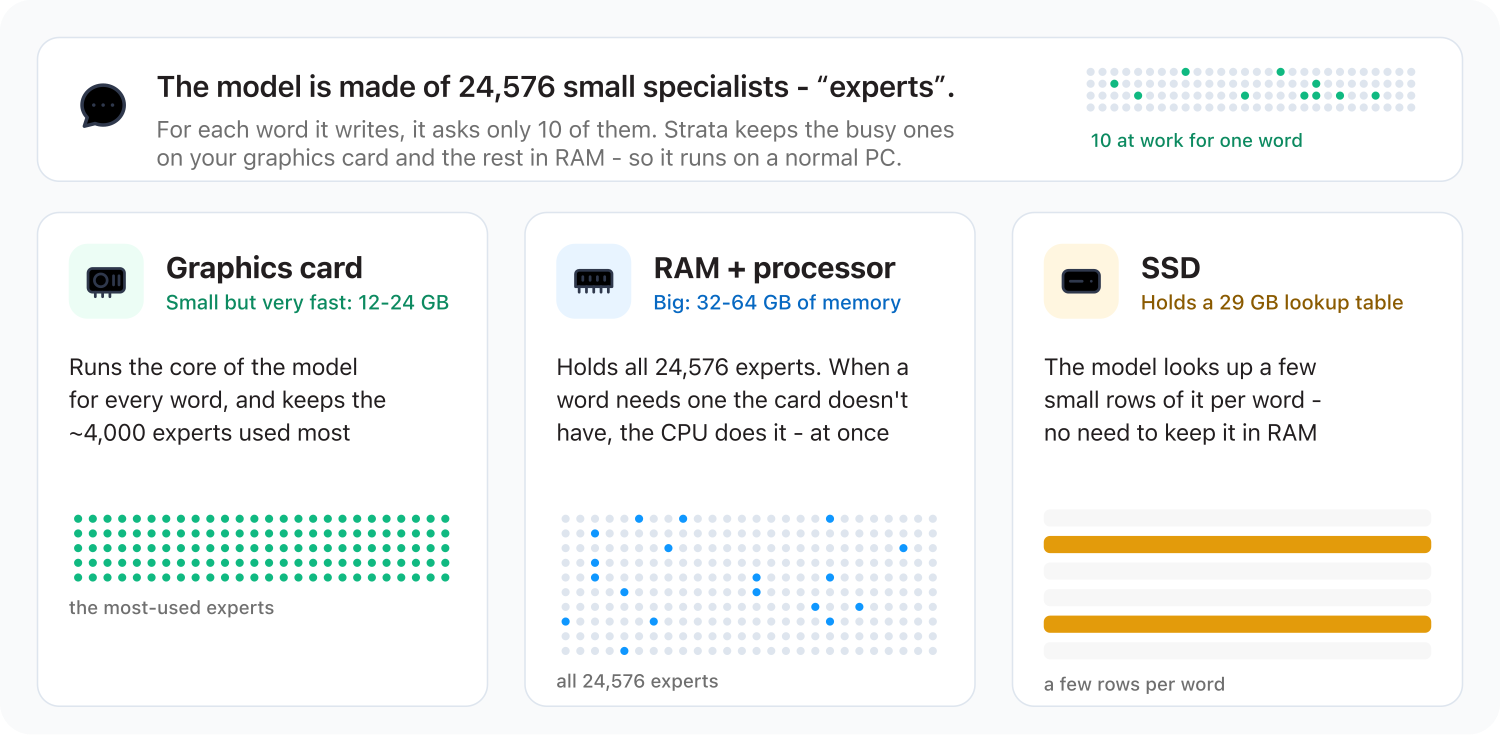The height and width of the screenshot is (735, 1500).
Task: Click the header experts dot grid
Action: tap(1250, 90)
